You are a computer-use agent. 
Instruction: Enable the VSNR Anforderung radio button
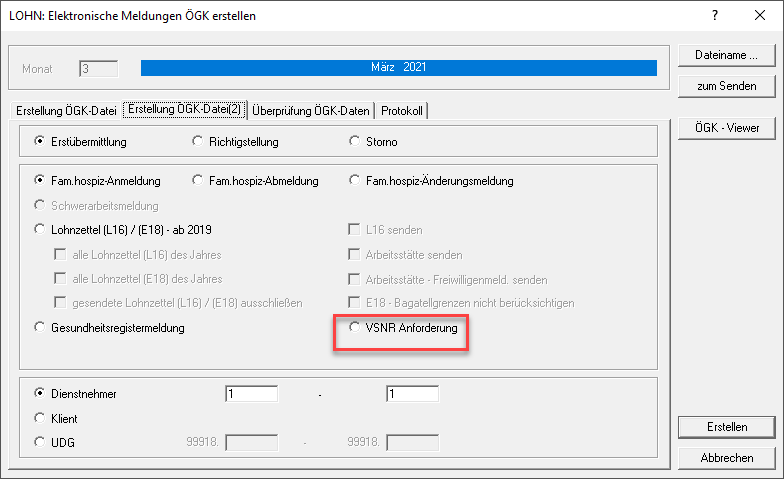[354, 327]
